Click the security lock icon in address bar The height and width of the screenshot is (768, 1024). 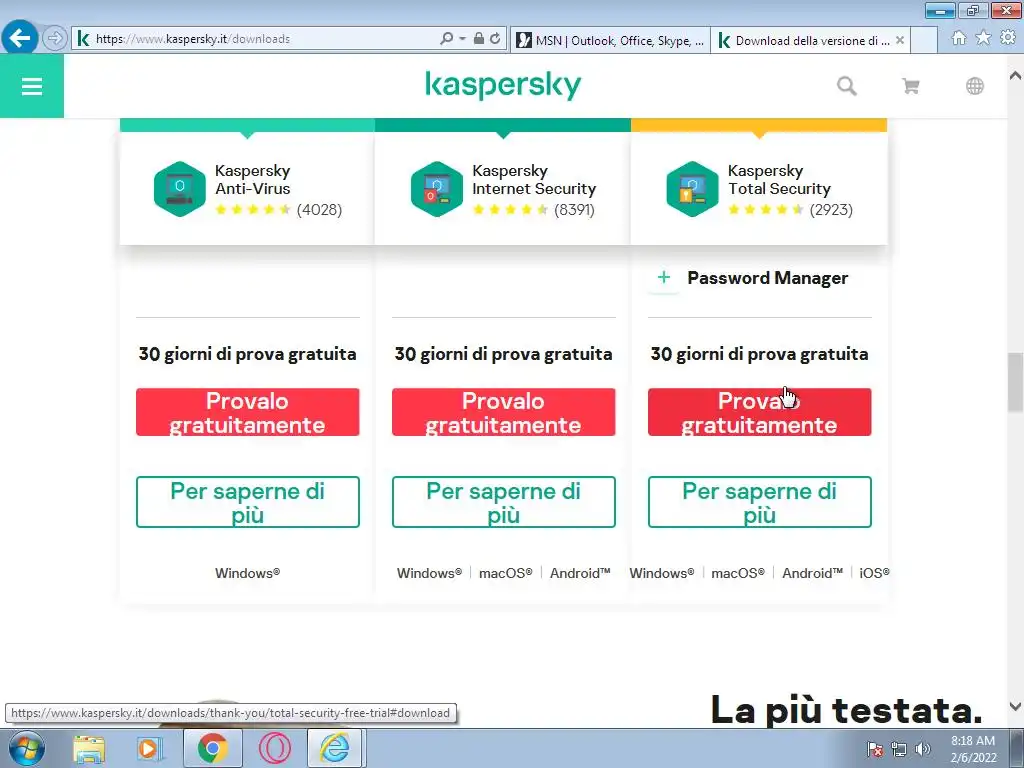click(x=479, y=39)
